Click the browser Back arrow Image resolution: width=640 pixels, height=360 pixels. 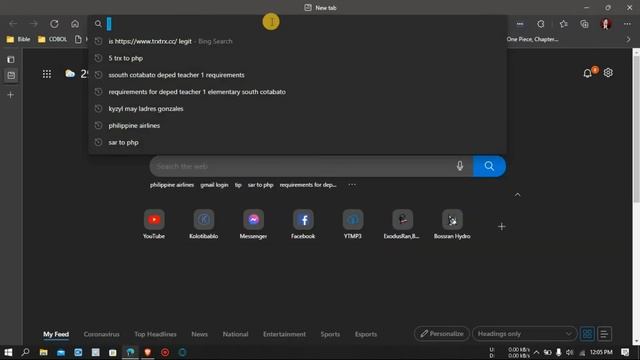point(13,24)
